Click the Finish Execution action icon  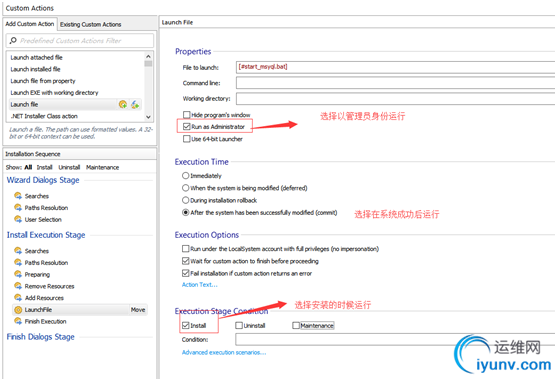(18, 321)
